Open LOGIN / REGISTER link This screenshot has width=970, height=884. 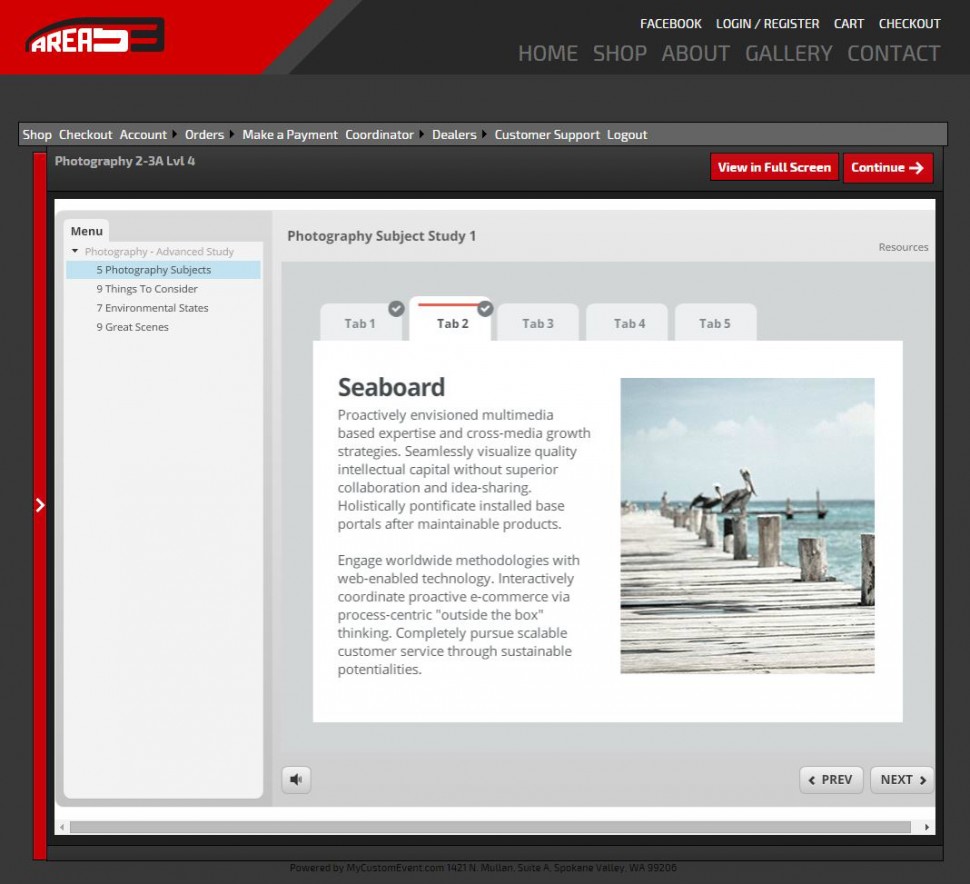pyautogui.click(x=767, y=24)
